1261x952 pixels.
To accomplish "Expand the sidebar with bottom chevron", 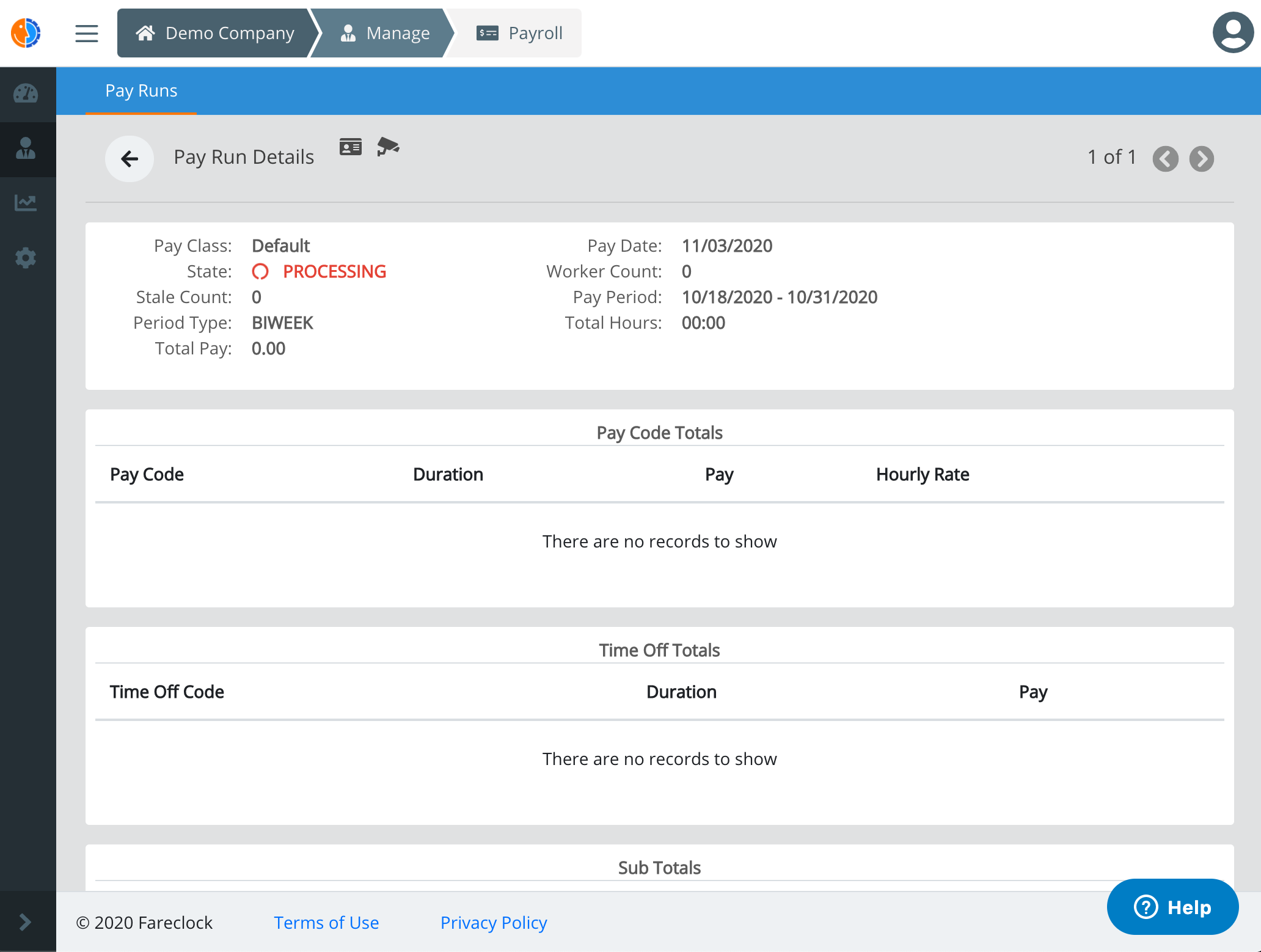I will pos(26,921).
